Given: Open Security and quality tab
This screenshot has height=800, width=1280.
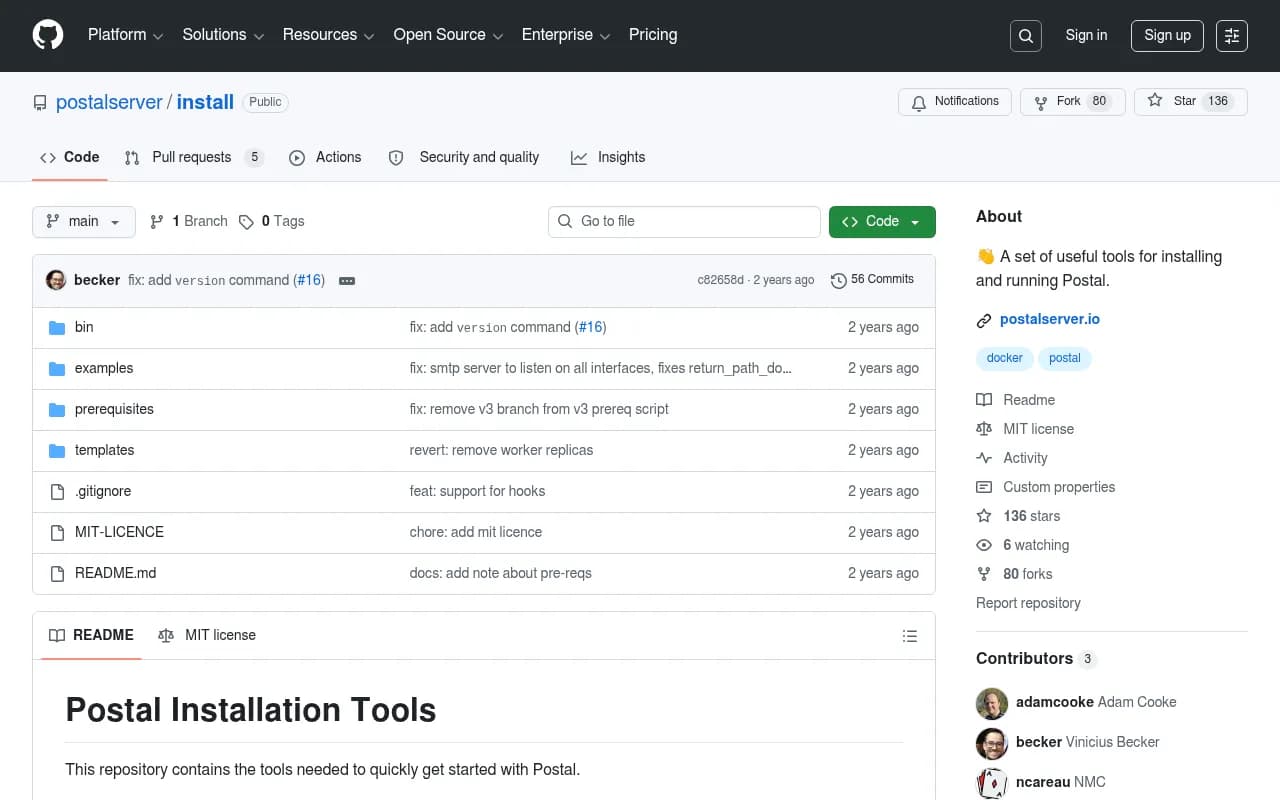Looking at the screenshot, I should click(464, 158).
